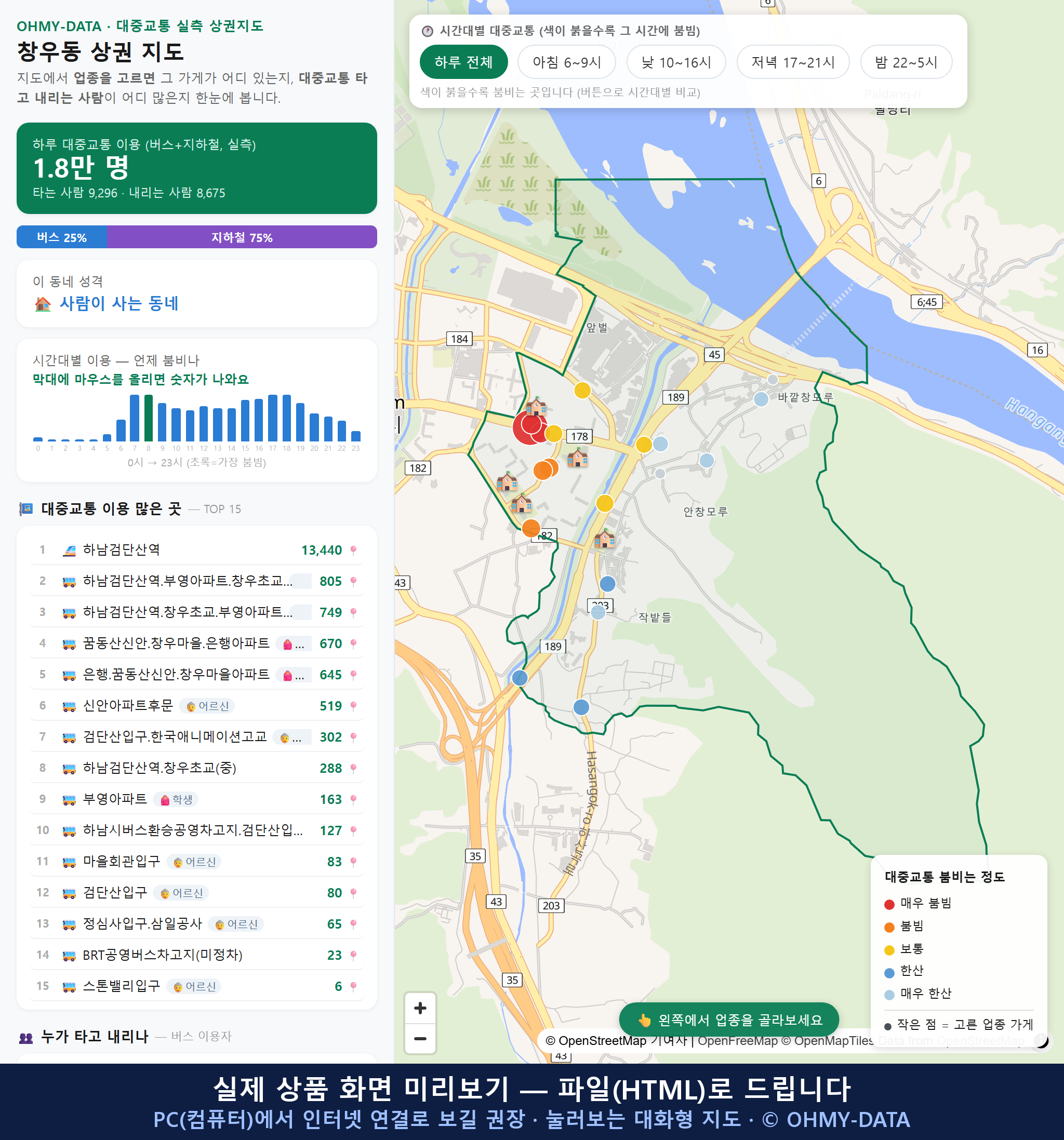This screenshot has height=1140, width=1064.
Task: Click 어르신 tag on 신안아파트후문 row
Action: click(207, 706)
